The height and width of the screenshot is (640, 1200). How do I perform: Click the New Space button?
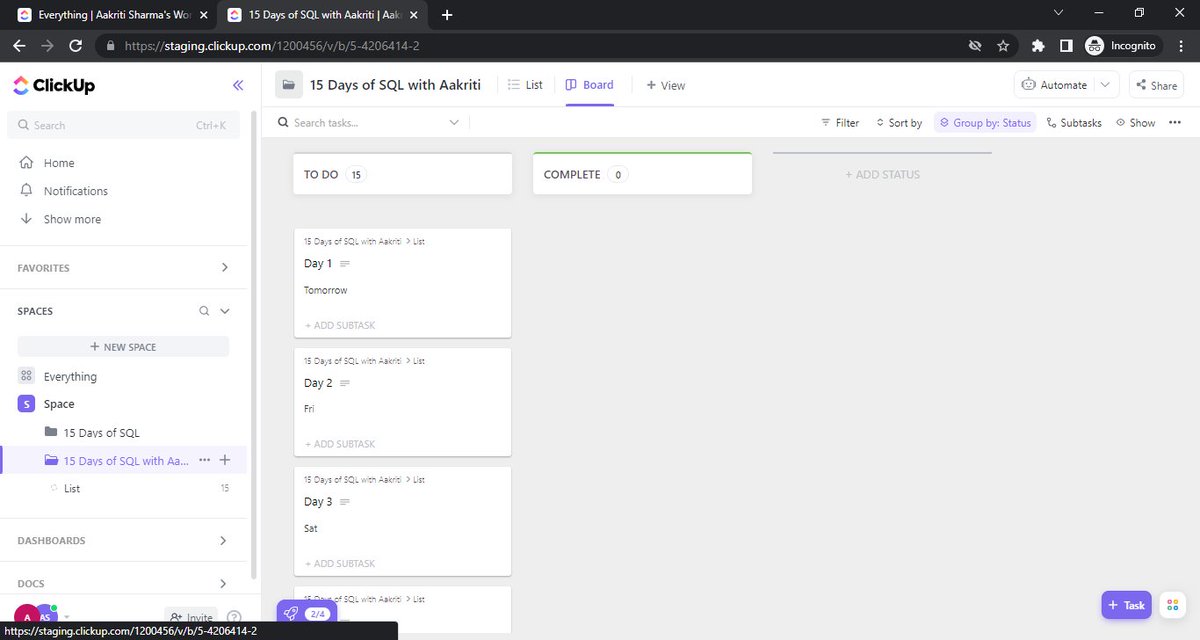[x=123, y=347]
